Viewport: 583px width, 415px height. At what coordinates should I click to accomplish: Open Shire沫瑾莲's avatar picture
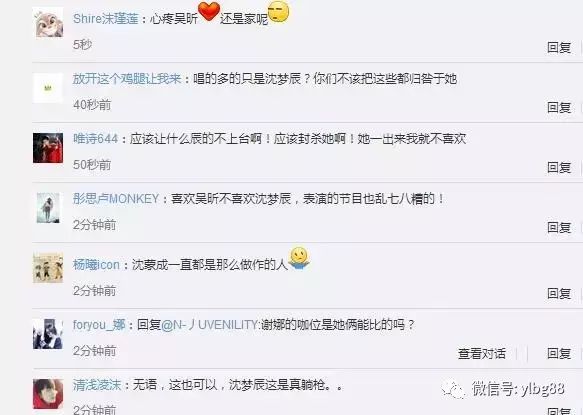click(48, 23)
